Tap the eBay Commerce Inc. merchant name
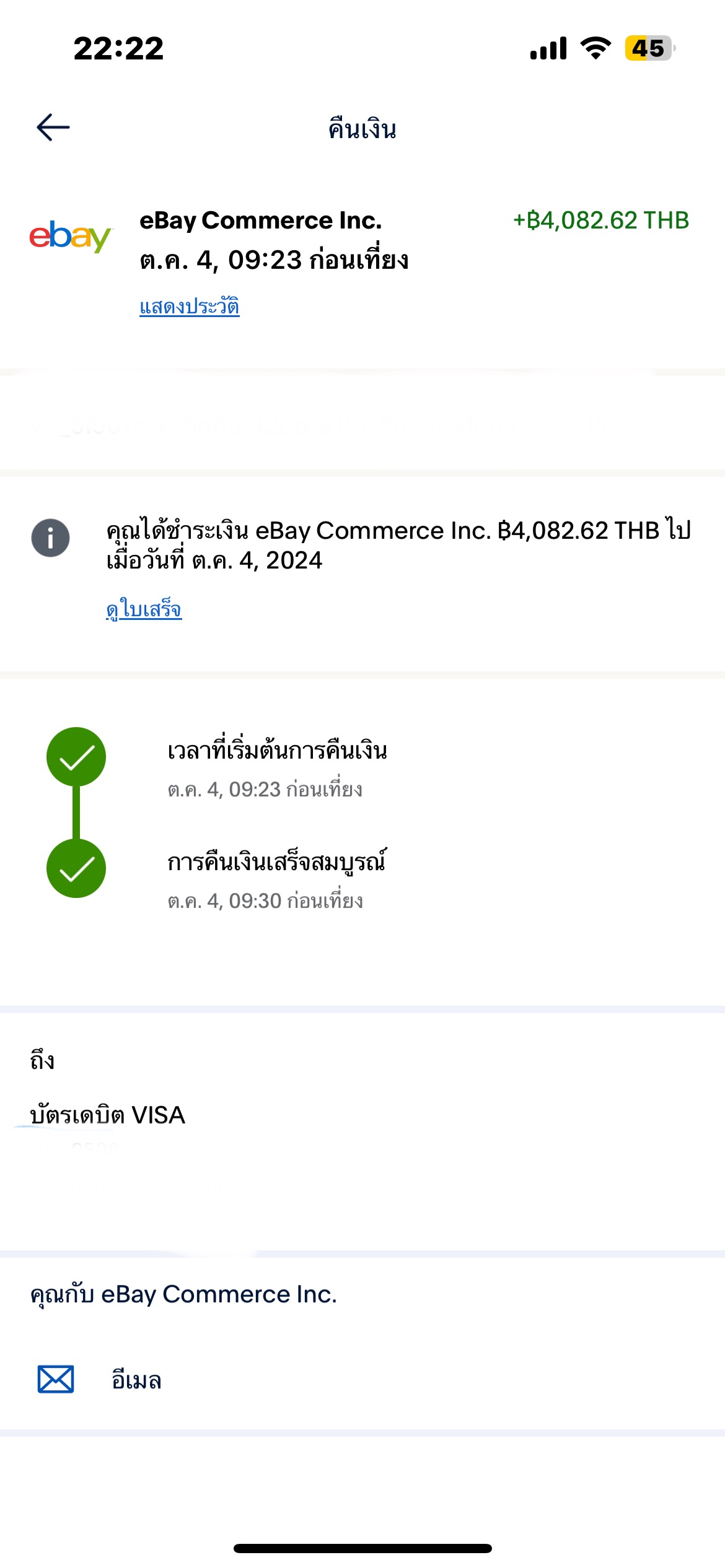725x1568 pixels. pos(261,220)
